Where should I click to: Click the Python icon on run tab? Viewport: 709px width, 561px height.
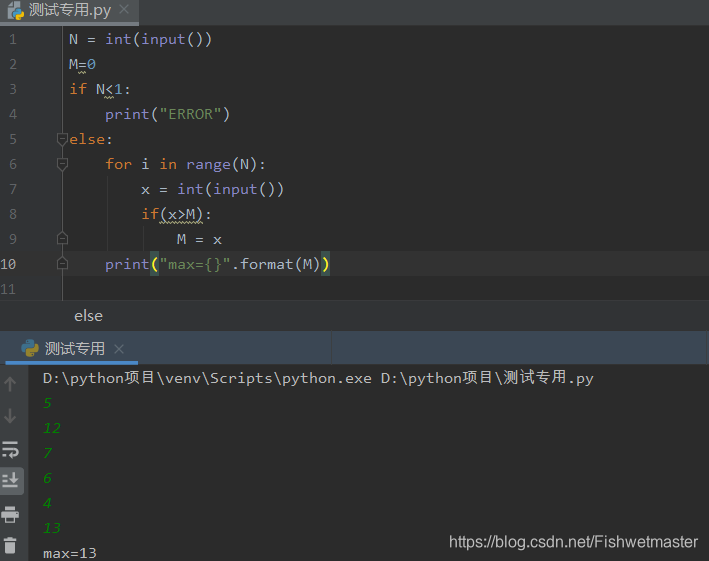click(x=30, y=349)
